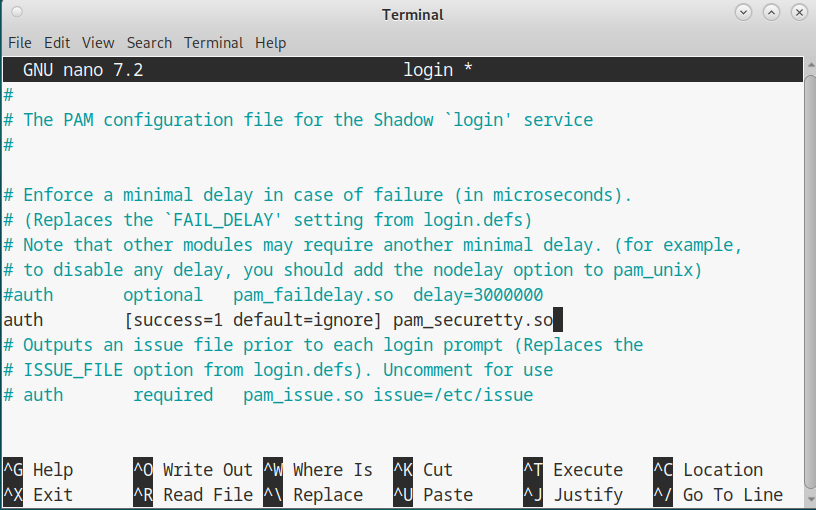
Task: Click the ^O Write Out shortcut
Action: pos(193,470)
